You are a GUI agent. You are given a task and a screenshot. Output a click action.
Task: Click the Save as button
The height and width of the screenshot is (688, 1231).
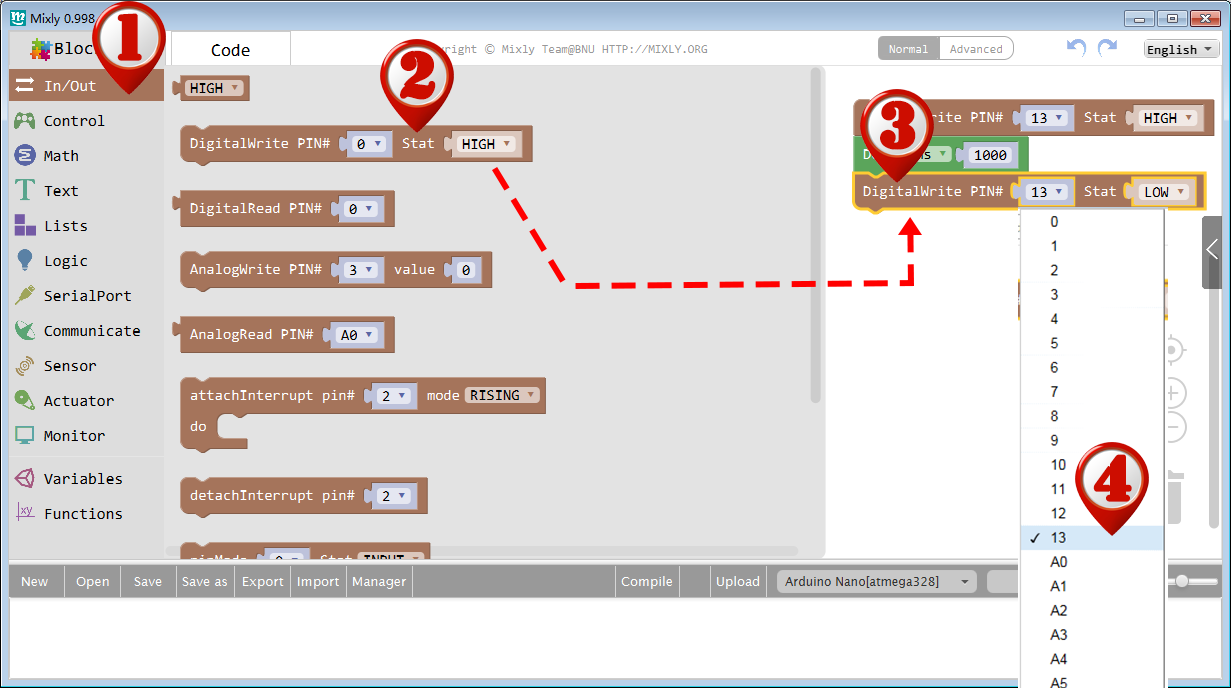tap(205, 581)
